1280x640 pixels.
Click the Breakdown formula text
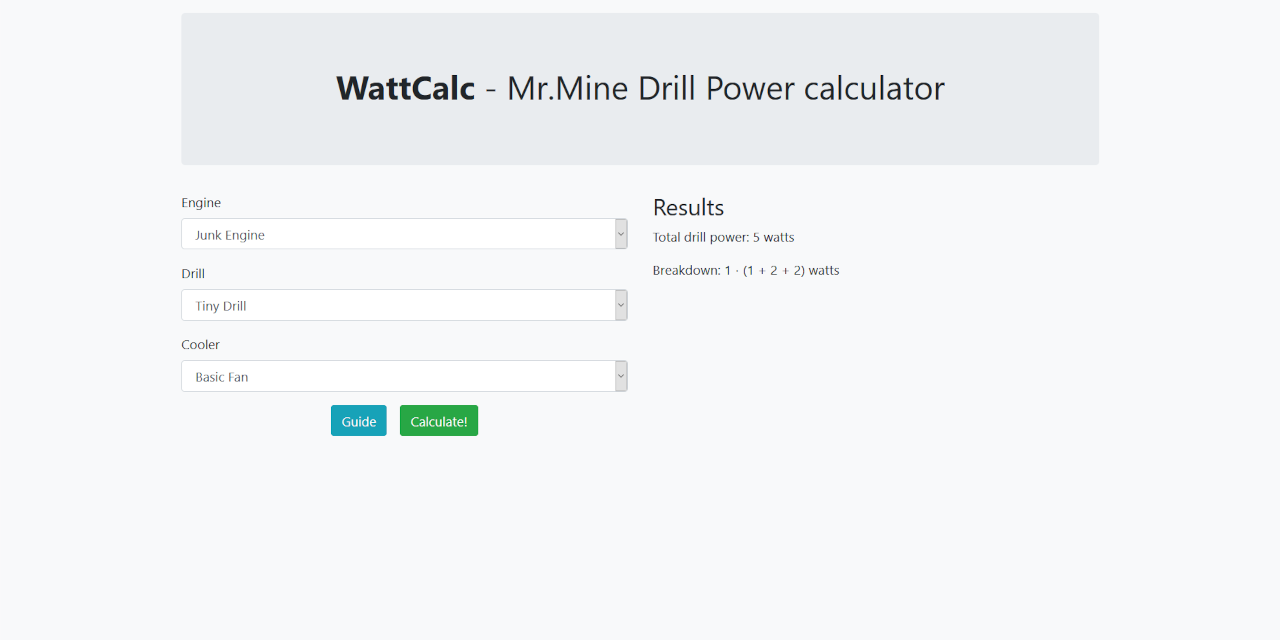click(x=746, y=270)
